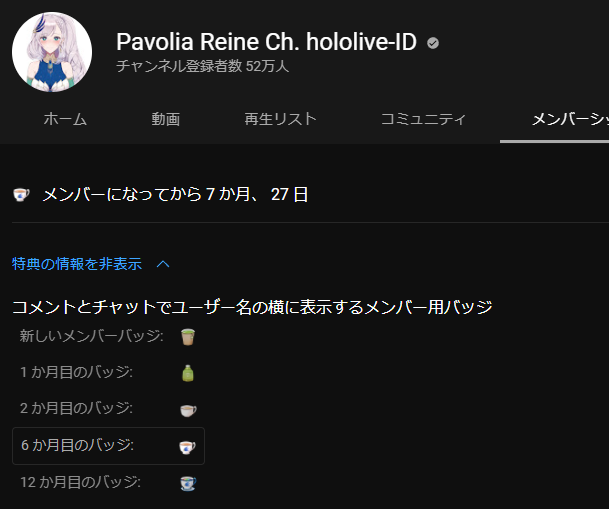This screenshot has height=509, width=609.
Task: Collapse perks info with the chevron arrow
Action: (x=163, y=264)
